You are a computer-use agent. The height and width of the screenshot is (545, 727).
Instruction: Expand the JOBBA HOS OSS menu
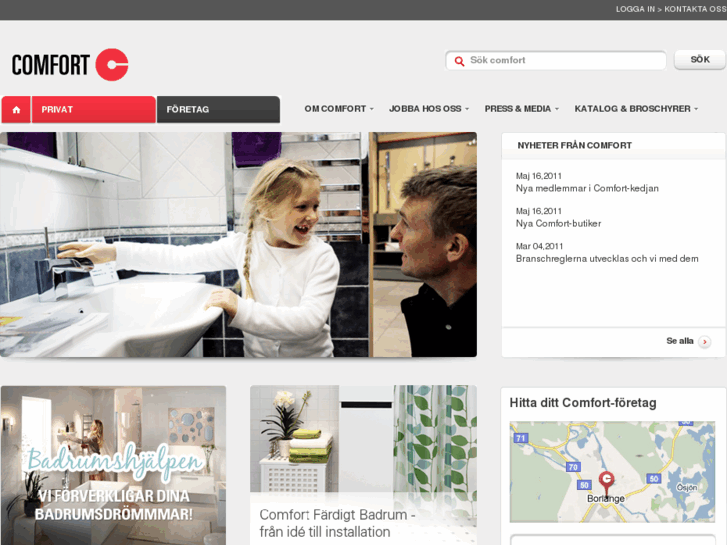(x=429, y=109)
